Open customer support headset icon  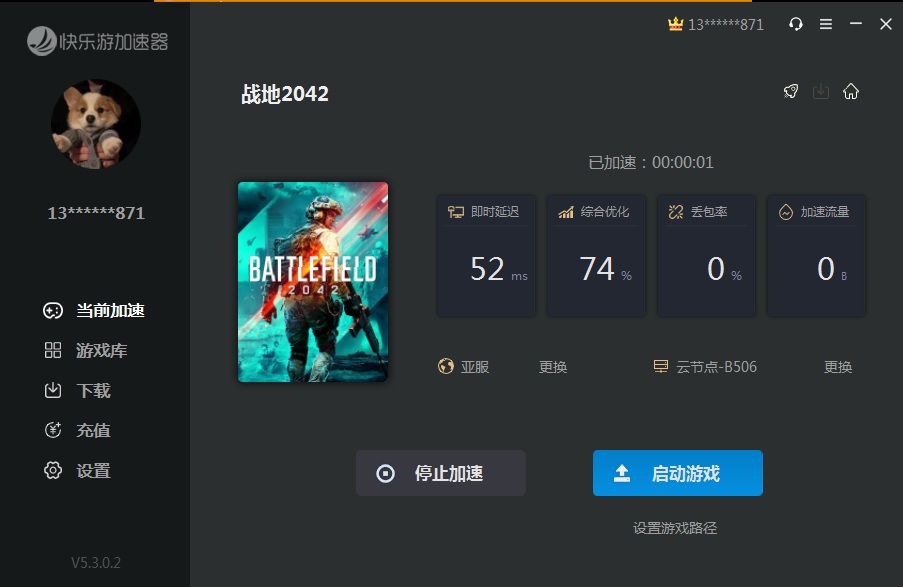click(x=796, y=24)
